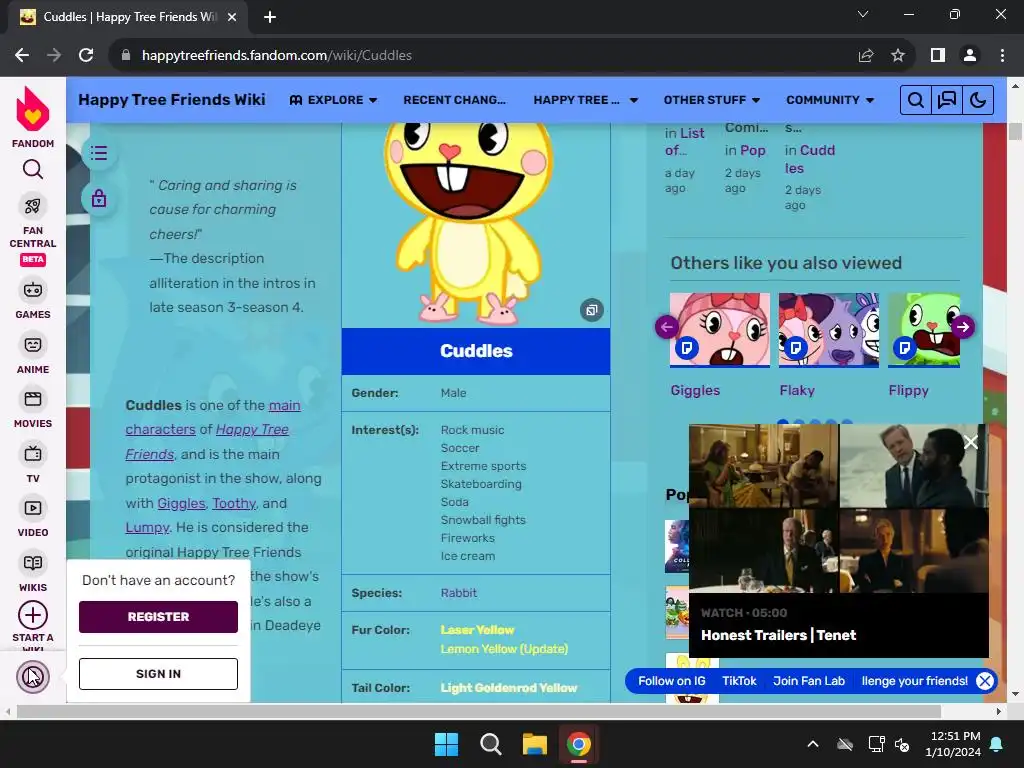Toggle dark theme moon icon

[x=978, y=100]
